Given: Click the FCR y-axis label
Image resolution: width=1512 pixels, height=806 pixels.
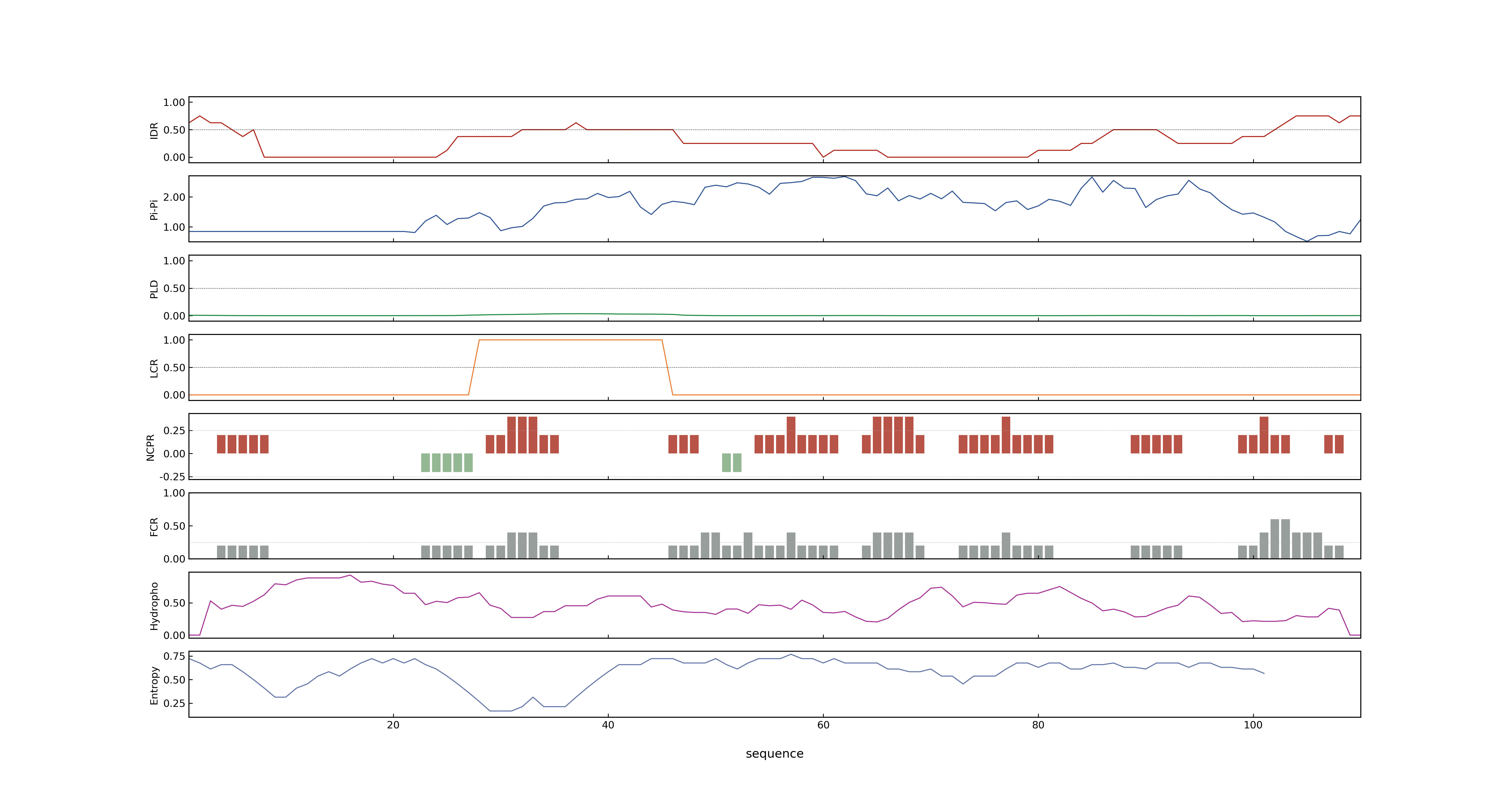Looking at the screenshot, I should [154, 526].
